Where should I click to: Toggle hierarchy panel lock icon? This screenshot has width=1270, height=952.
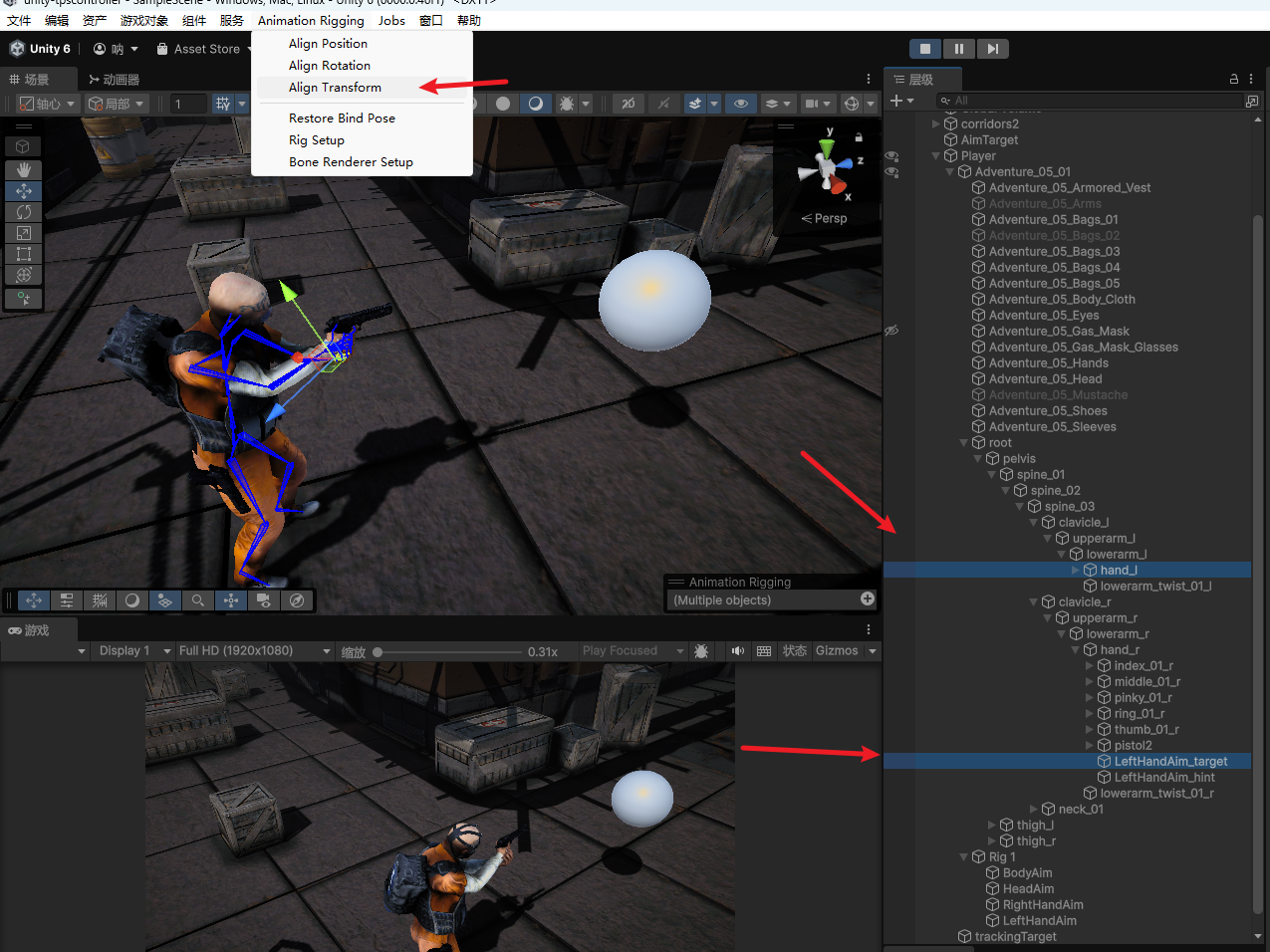pyautogui.click(x=1234, y=79)
